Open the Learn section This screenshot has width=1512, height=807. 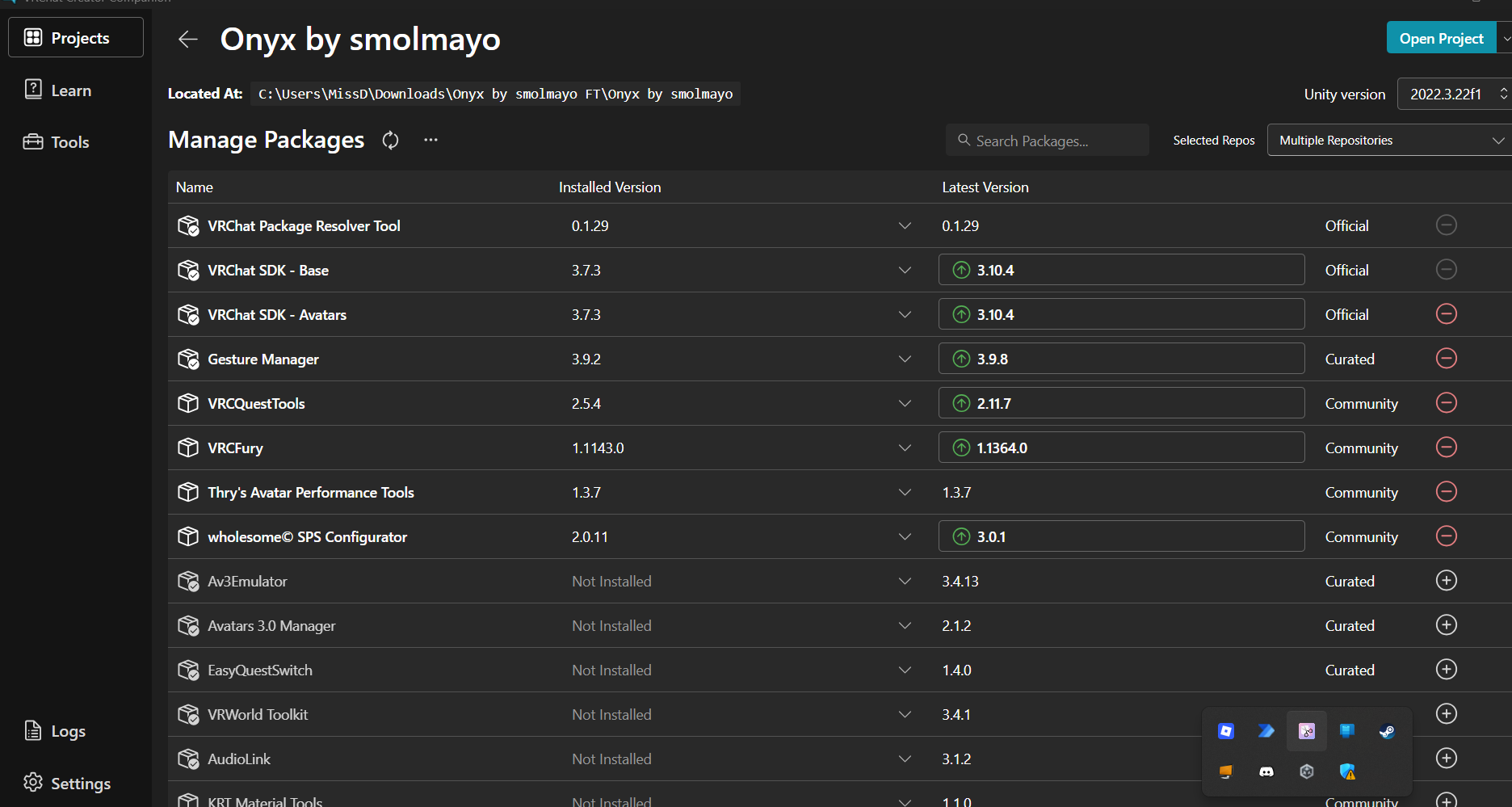coord(58,90)
